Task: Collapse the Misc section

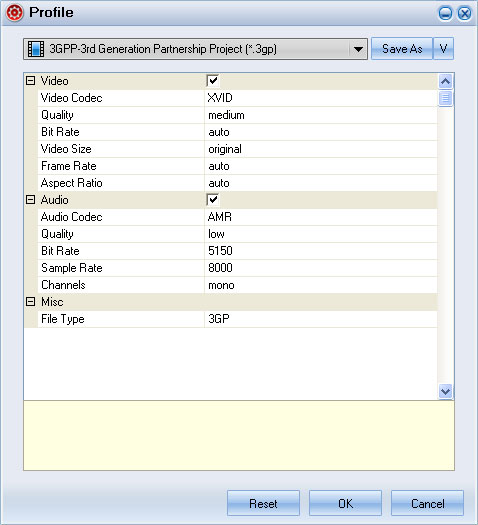Action: 30,302
